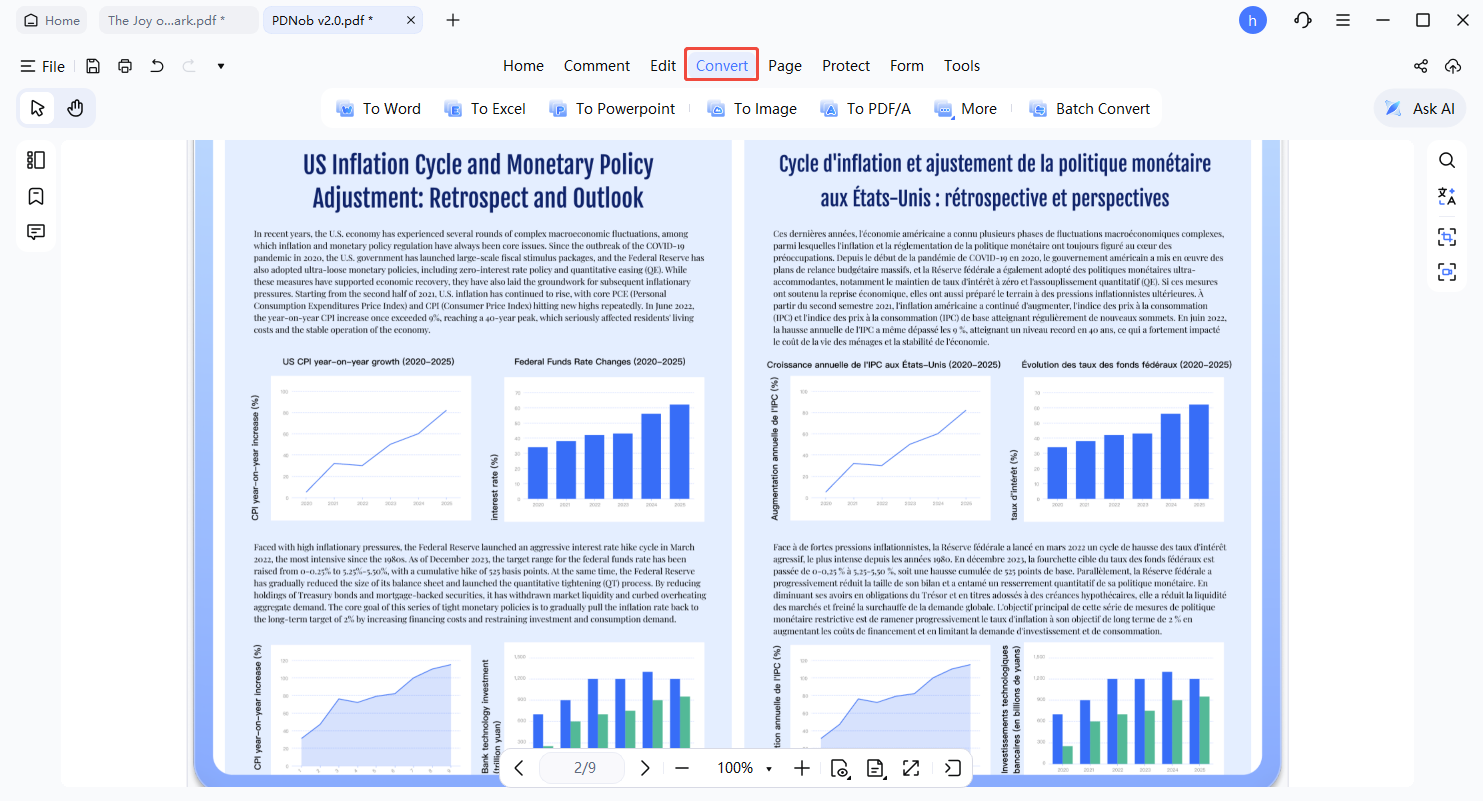This screenshot has width=1483, height=801.
Task: Expand the More conversion options
Action: coord(966,109)
